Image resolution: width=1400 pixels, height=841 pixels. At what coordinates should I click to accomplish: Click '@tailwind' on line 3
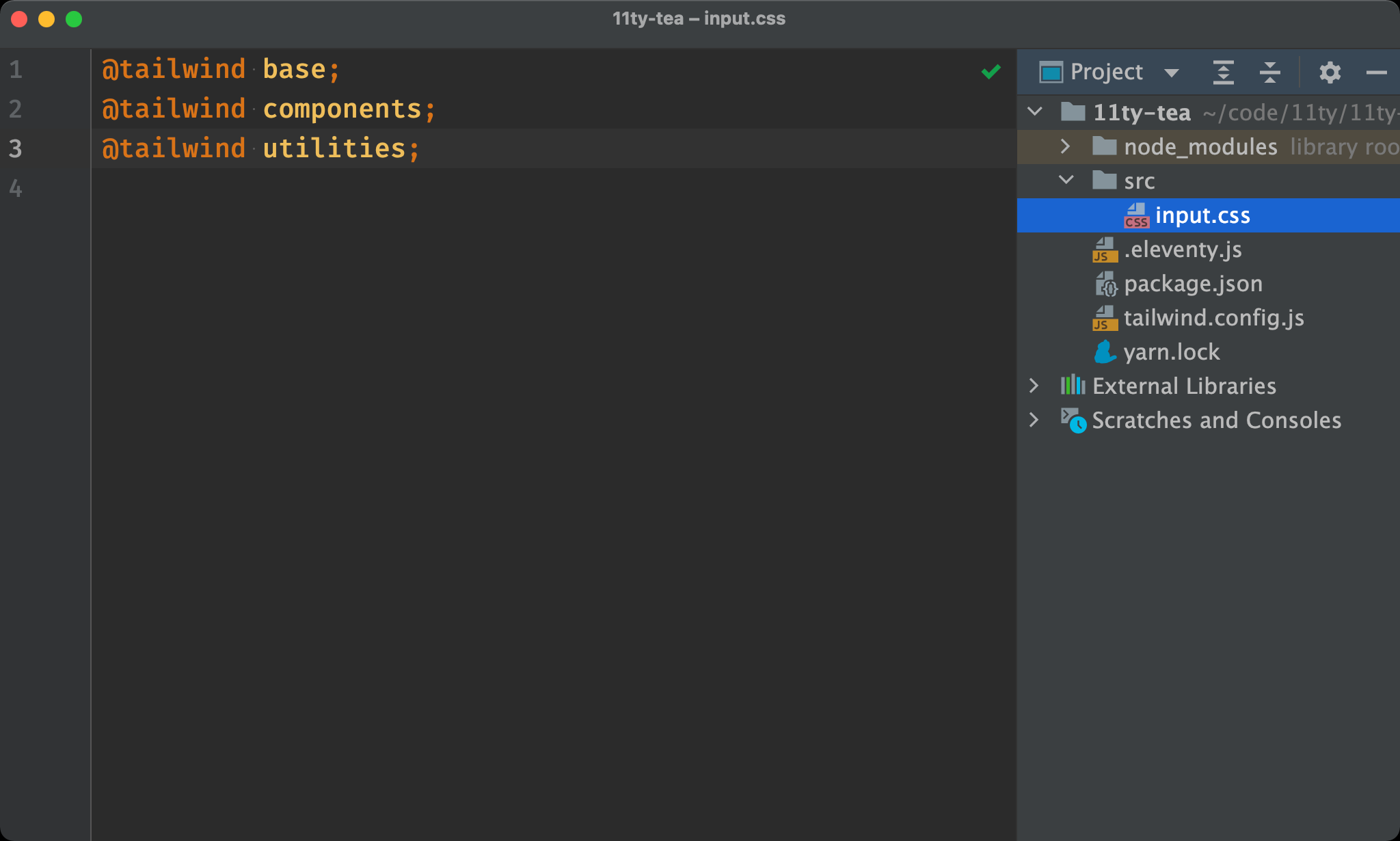coord(174,148)
